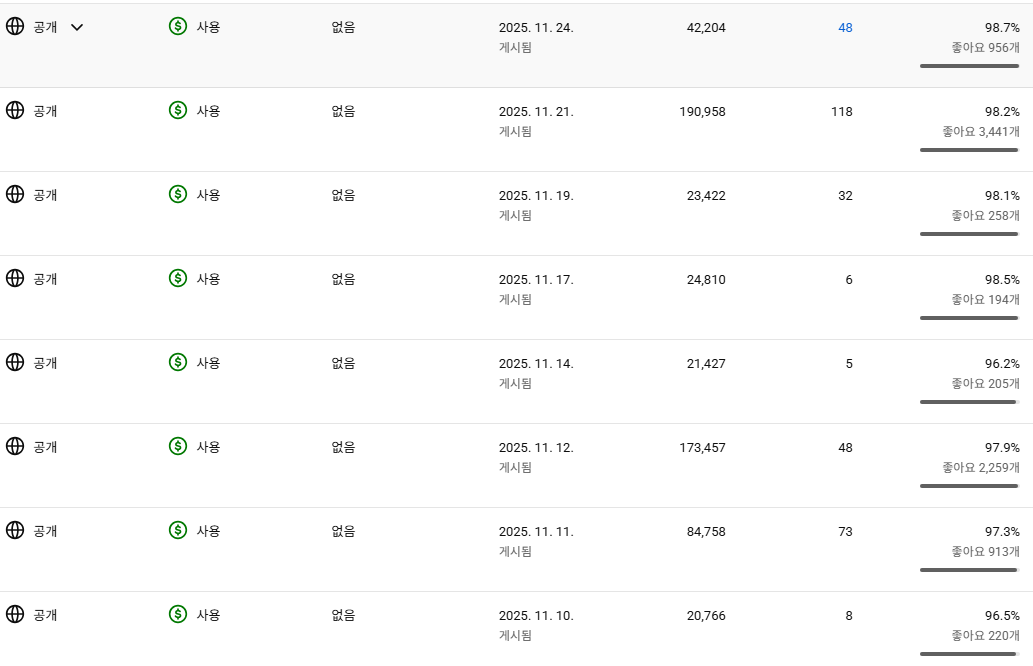Click the like ratio bar under 좋아요 2,259개
Viewport: 1033px width, 666px height.
(969, 486)
